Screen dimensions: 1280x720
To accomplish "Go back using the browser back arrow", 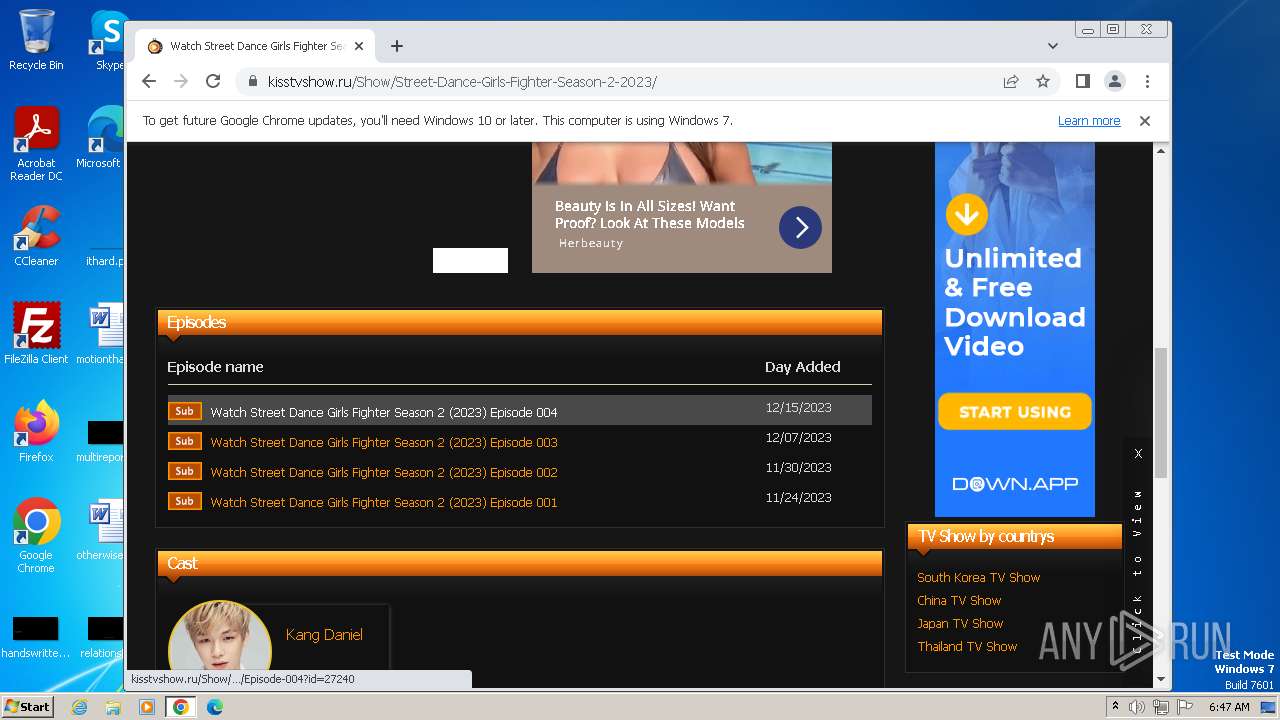I will click(x=149, y=81).
